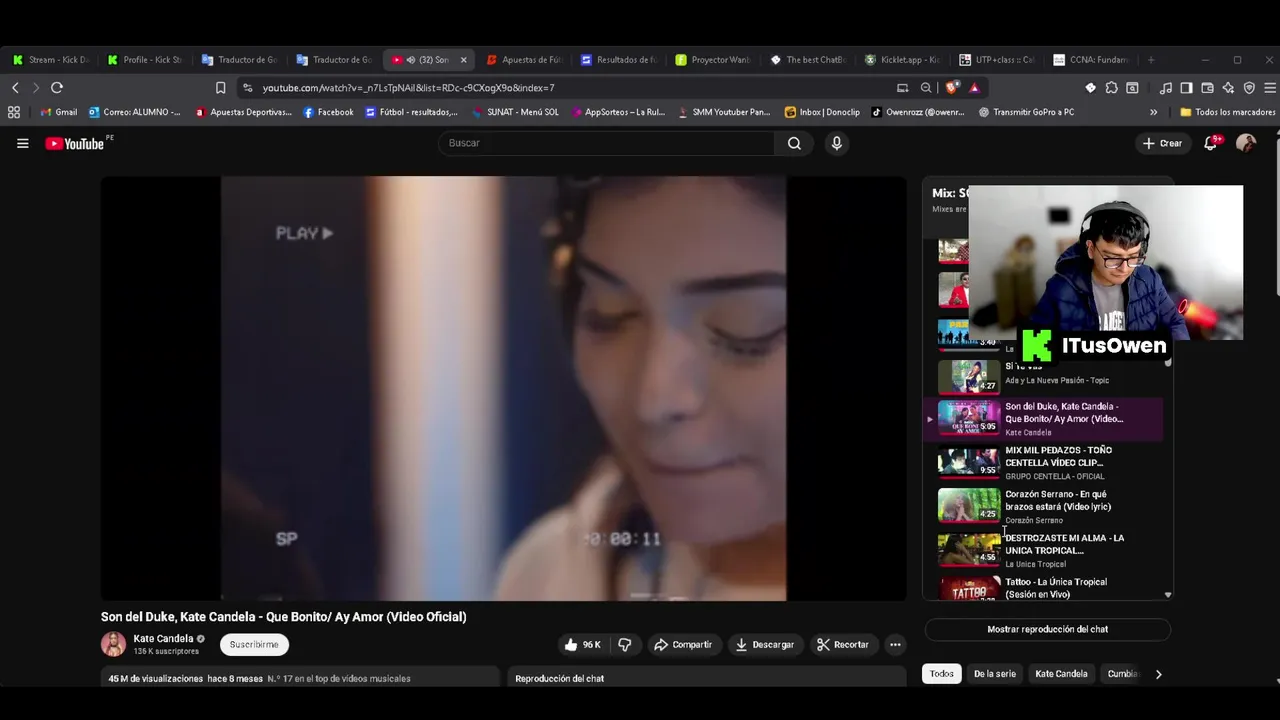The height and width of the screenshot is (720, 1280).
Task: Select the Kate Candela filter chip
Action: coord(1061,674)
